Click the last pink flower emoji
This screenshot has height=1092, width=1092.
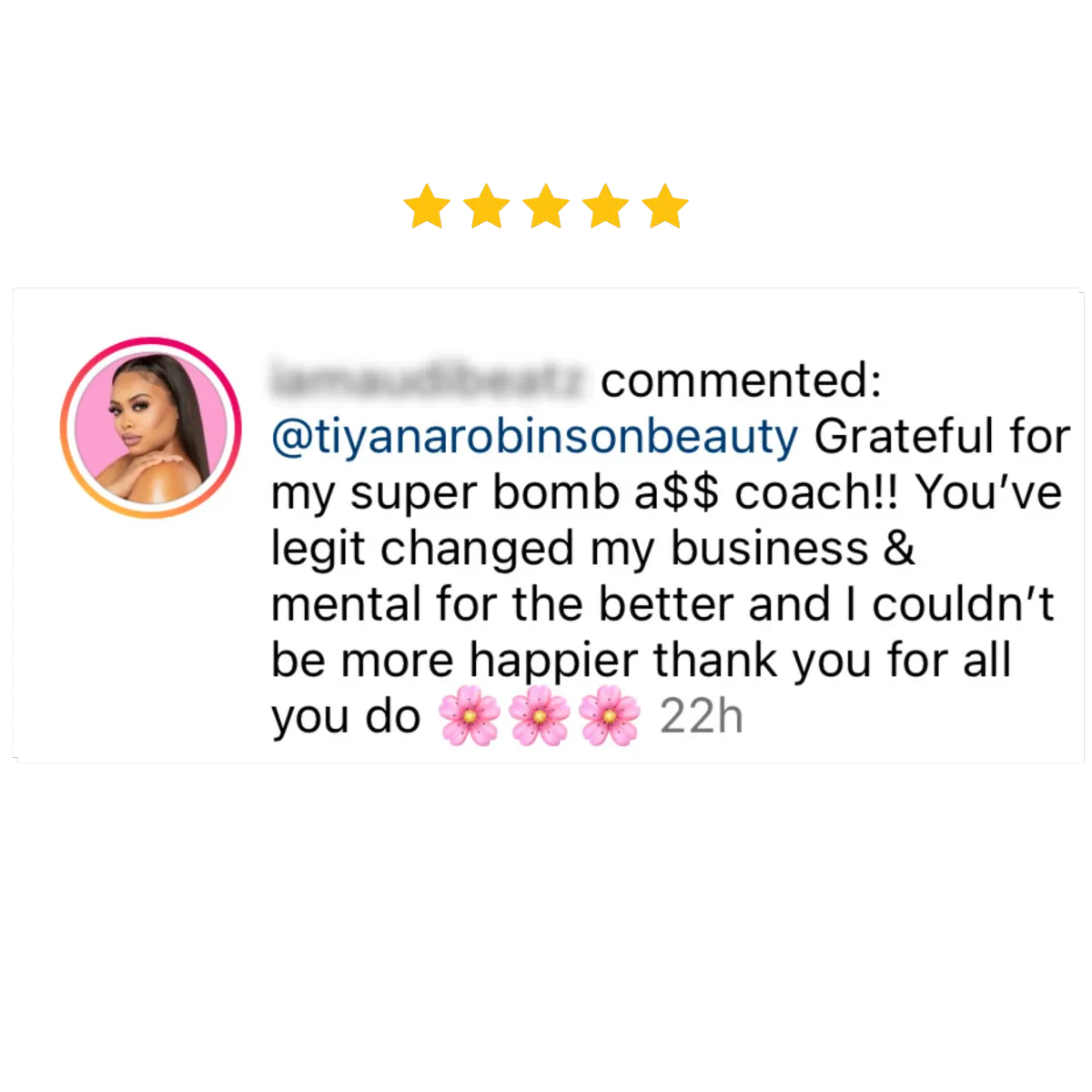[610, 716]
